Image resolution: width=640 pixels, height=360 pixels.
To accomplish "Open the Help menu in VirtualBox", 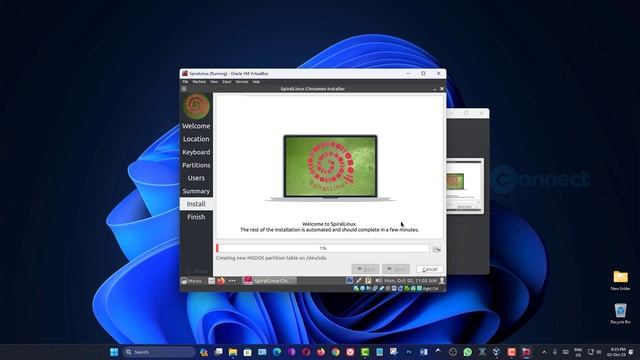I will 256,82.
